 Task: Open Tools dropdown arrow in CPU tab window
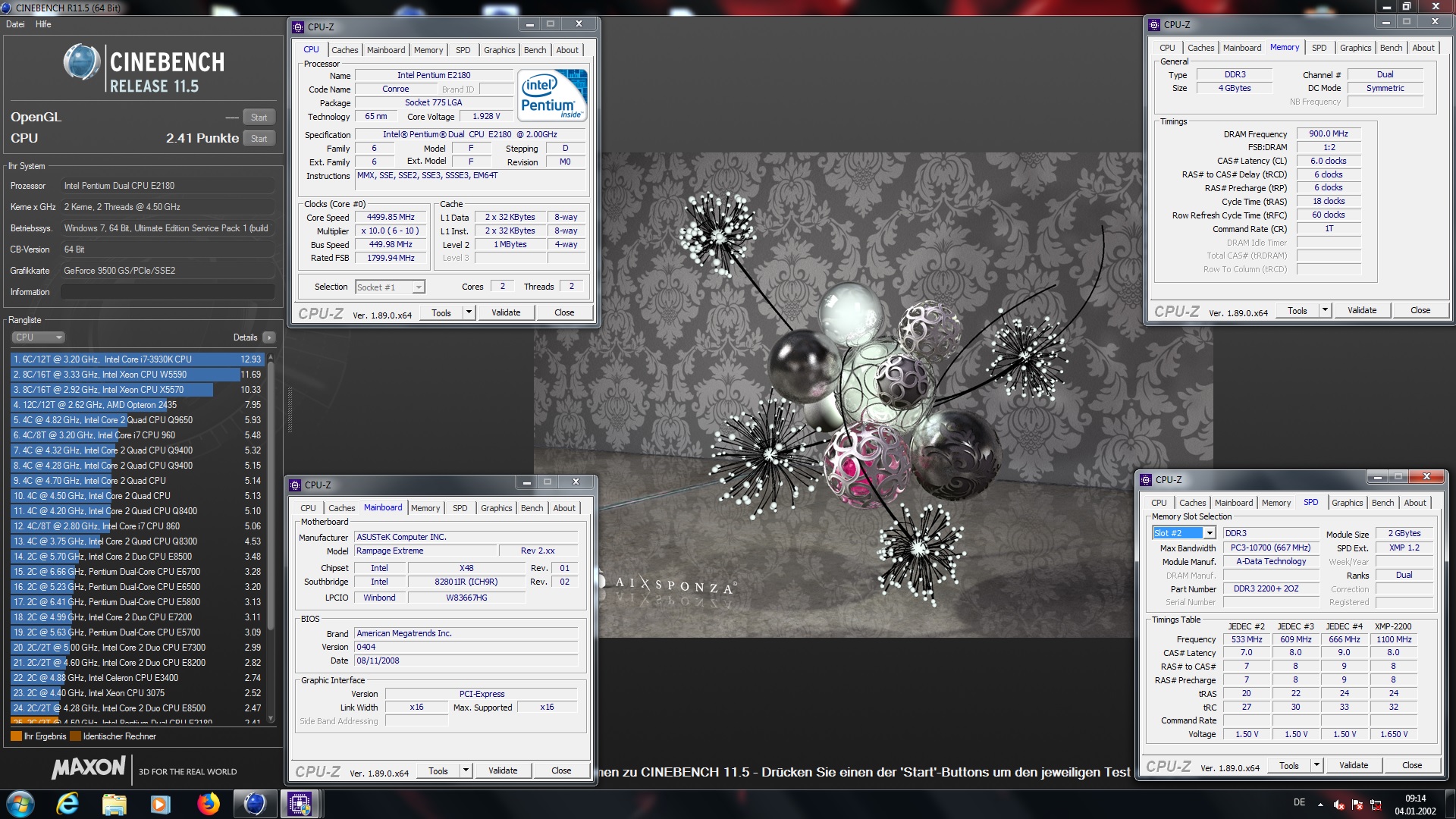pyautogui.click(x=469, y=312)
